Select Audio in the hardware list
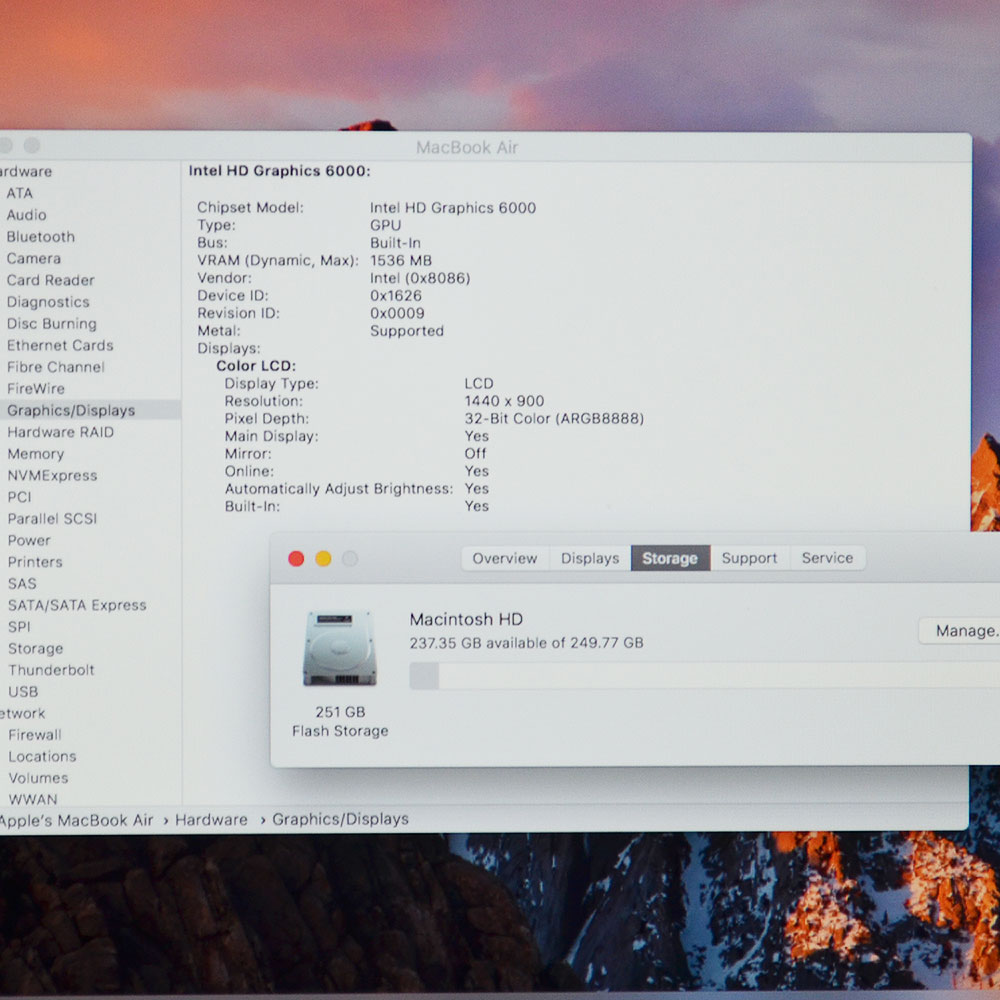The width and height of the screenshot is (1000, 1000). click(27, 215)
